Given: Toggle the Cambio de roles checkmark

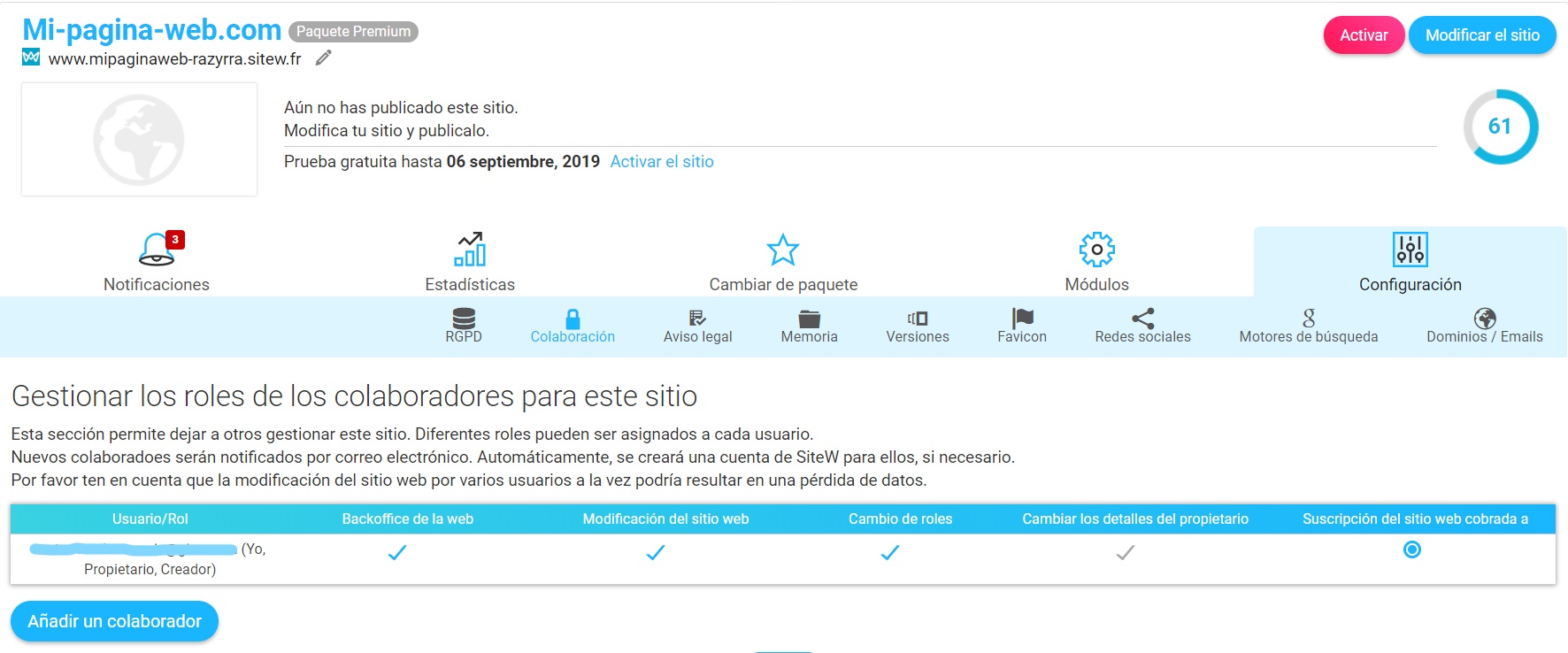Looking at the screenshot, I should pos(890,552).
